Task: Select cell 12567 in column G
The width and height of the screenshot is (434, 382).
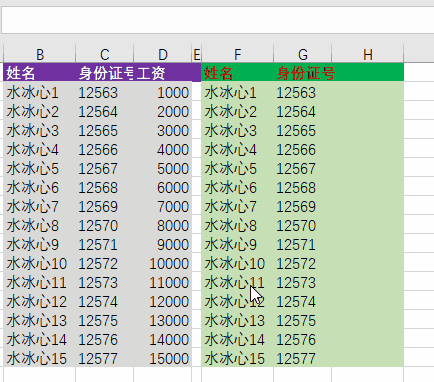Action: pyautogui.click(x=303, y=168)
